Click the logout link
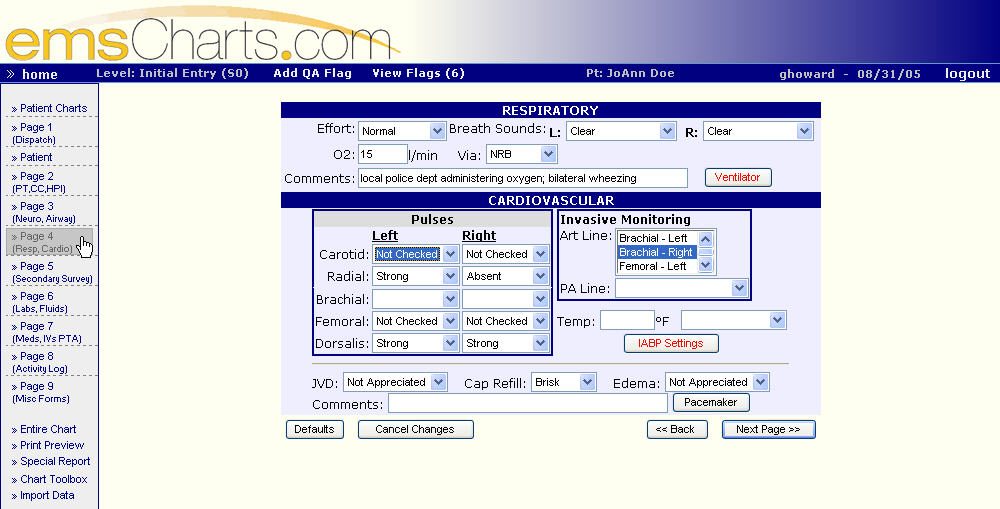Image resolution: width=1000 pixels, height=509 pixels. 967,73
